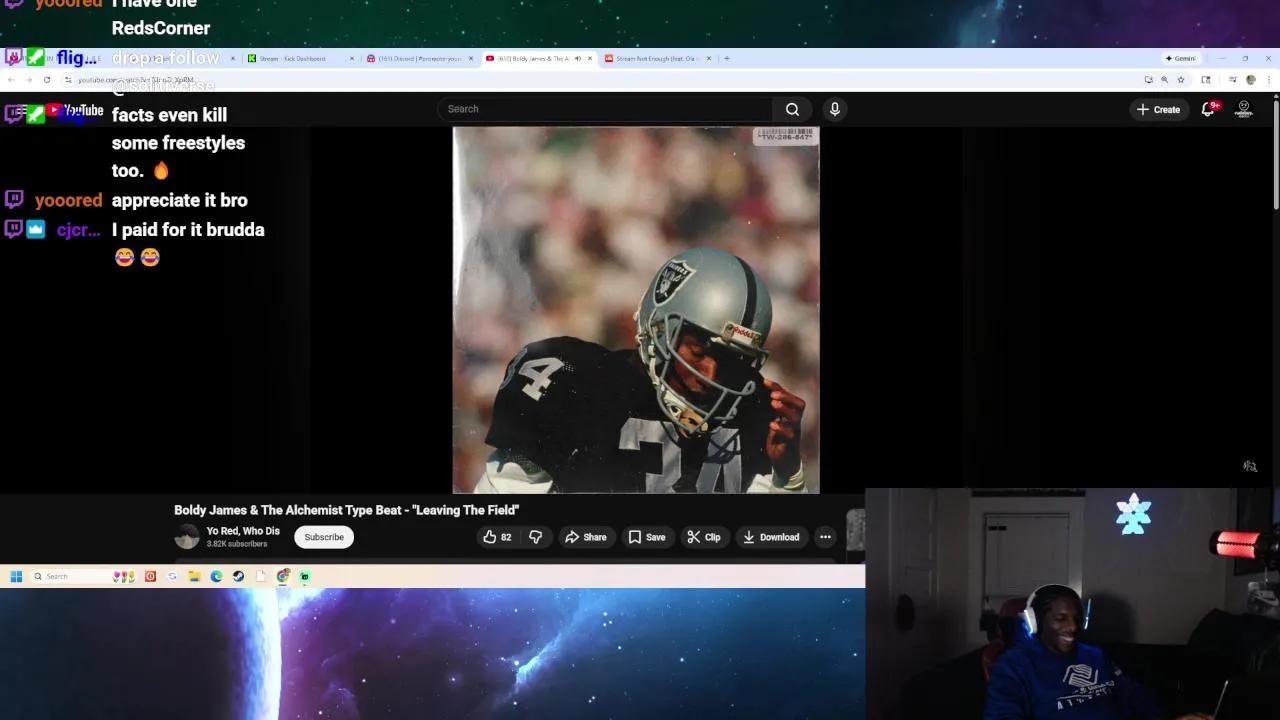Click chat message "appreciate it bro"
The height and width of the screenshot is (720, 1280).
pos(179,200)
